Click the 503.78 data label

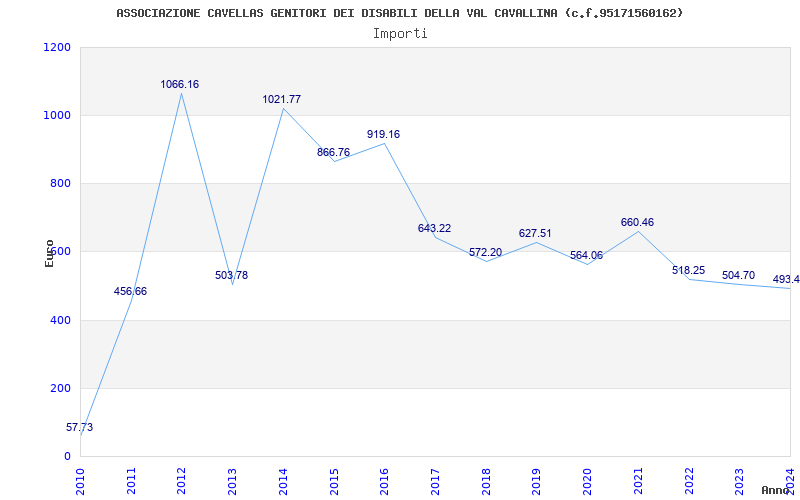pyautogui.click(x=232, y=275)
